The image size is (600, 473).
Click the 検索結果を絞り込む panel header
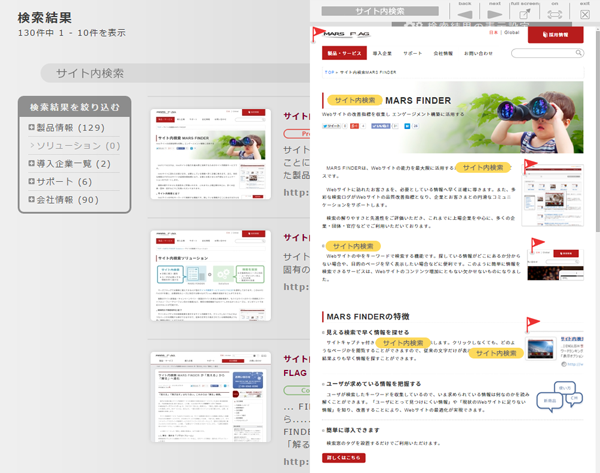coord(75,107)
